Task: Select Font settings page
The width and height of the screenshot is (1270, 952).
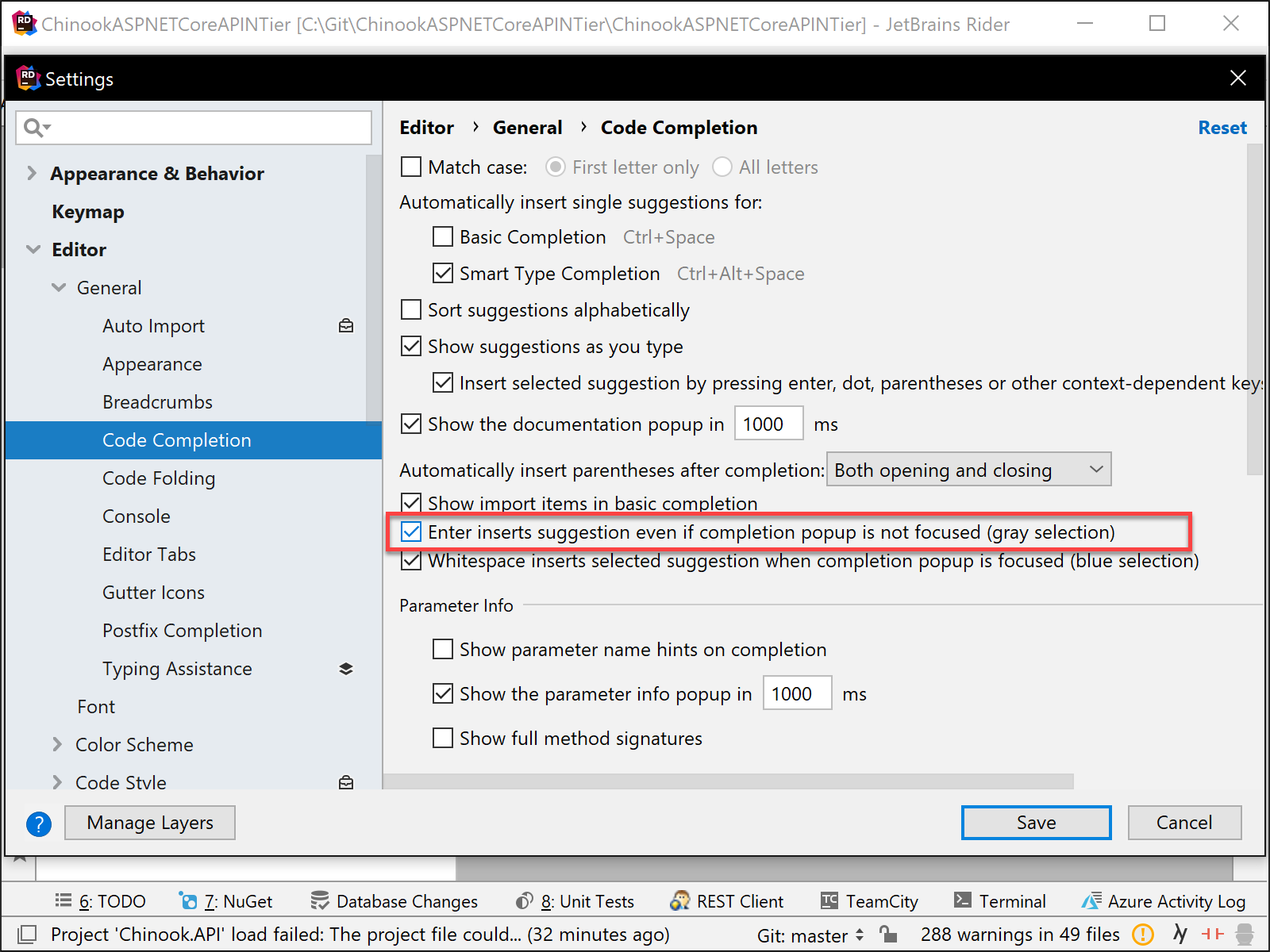Action: [x=96, y=707]
